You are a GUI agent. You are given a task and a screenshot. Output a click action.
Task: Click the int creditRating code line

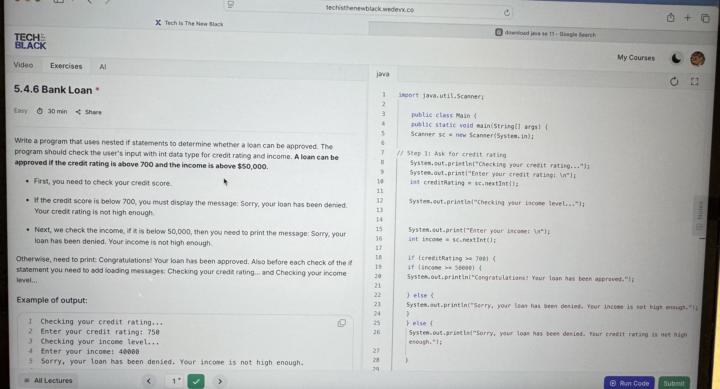[464, 183]
